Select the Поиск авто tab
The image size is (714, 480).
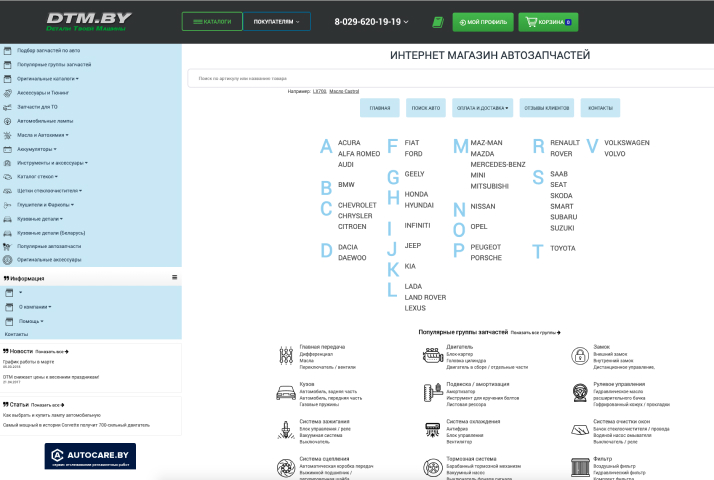click(x=426, y=108)
